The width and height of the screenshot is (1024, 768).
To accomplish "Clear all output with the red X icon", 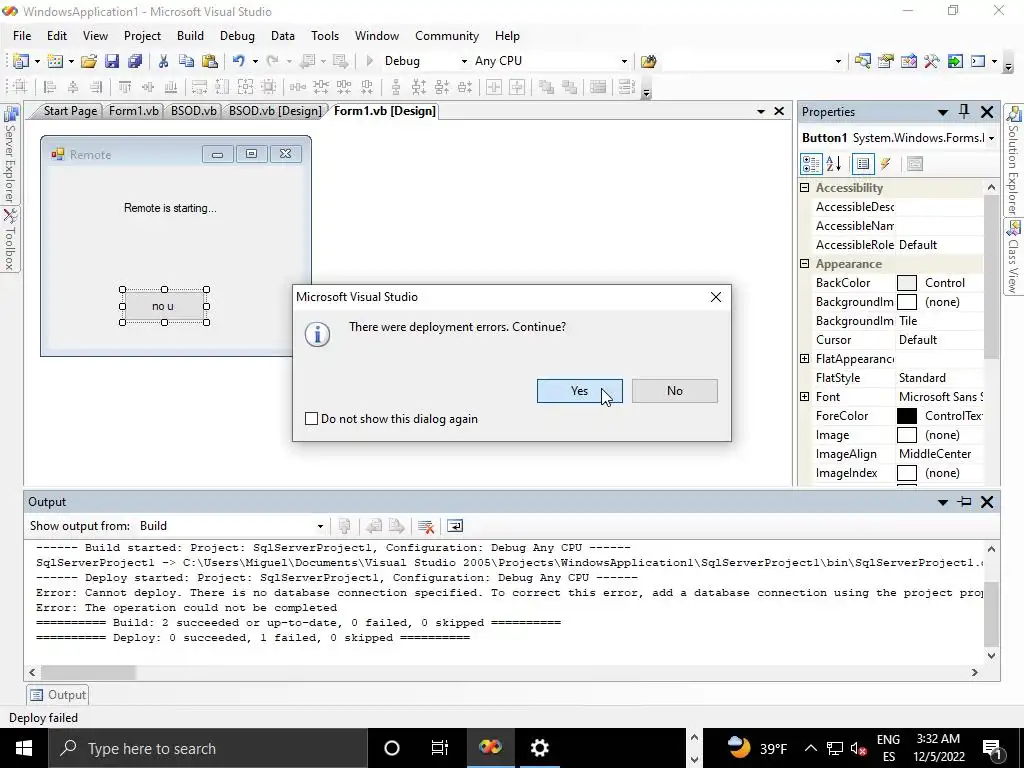I will point(426,526).
